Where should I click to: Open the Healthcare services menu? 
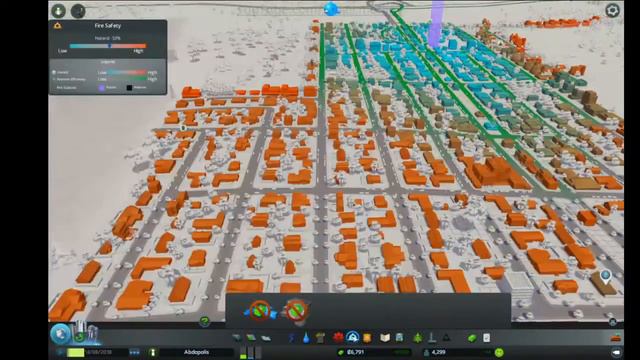[338, 338]
